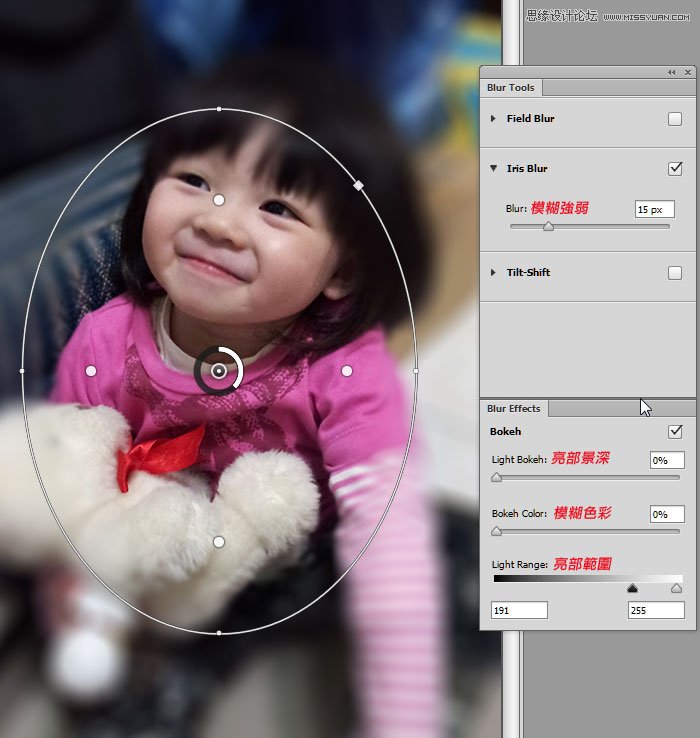Expand the Tilt-Shift section
The image size is (700, 738).
pos(493,273)
